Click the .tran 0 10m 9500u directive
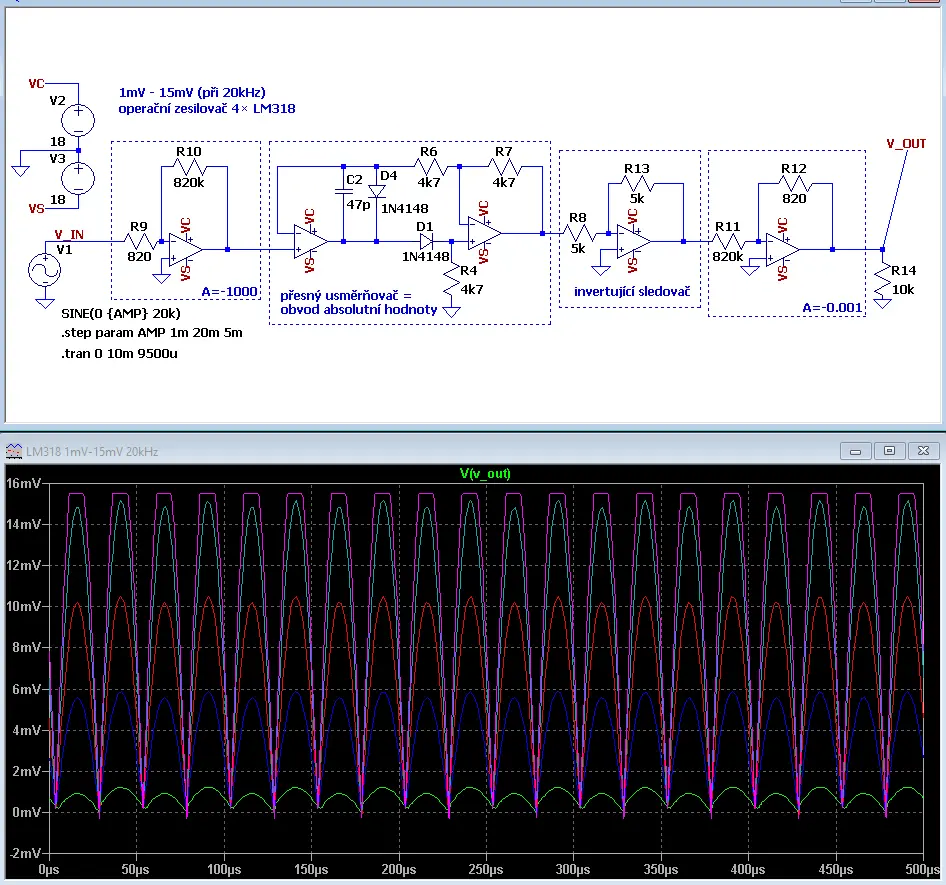Viewport: 946px width, 885px height. point(119,354)
